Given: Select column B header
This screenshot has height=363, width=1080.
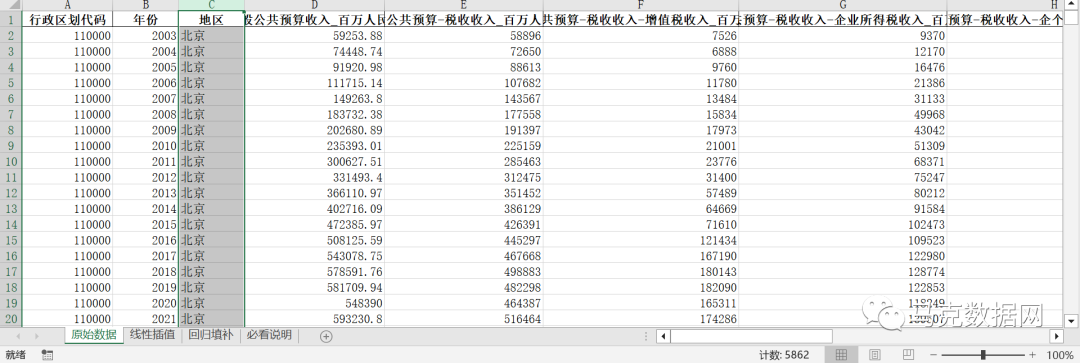Looking at the screenshot, I should tap(145, 5).
